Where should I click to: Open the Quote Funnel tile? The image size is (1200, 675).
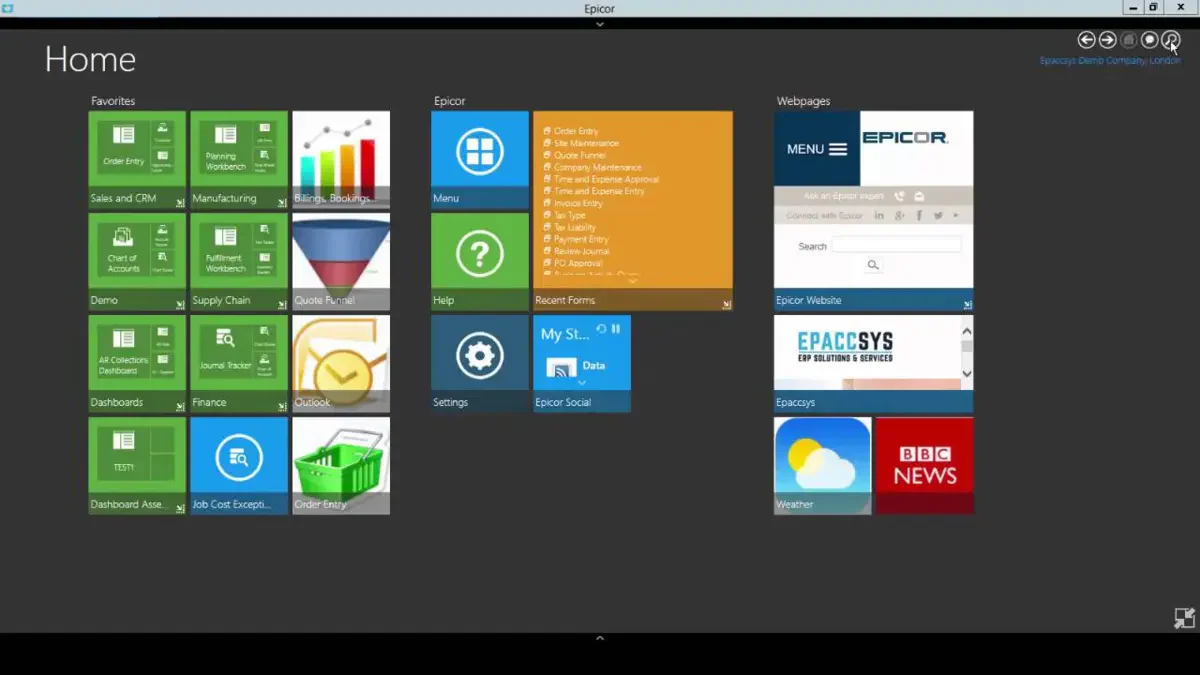tap(341, 261)
